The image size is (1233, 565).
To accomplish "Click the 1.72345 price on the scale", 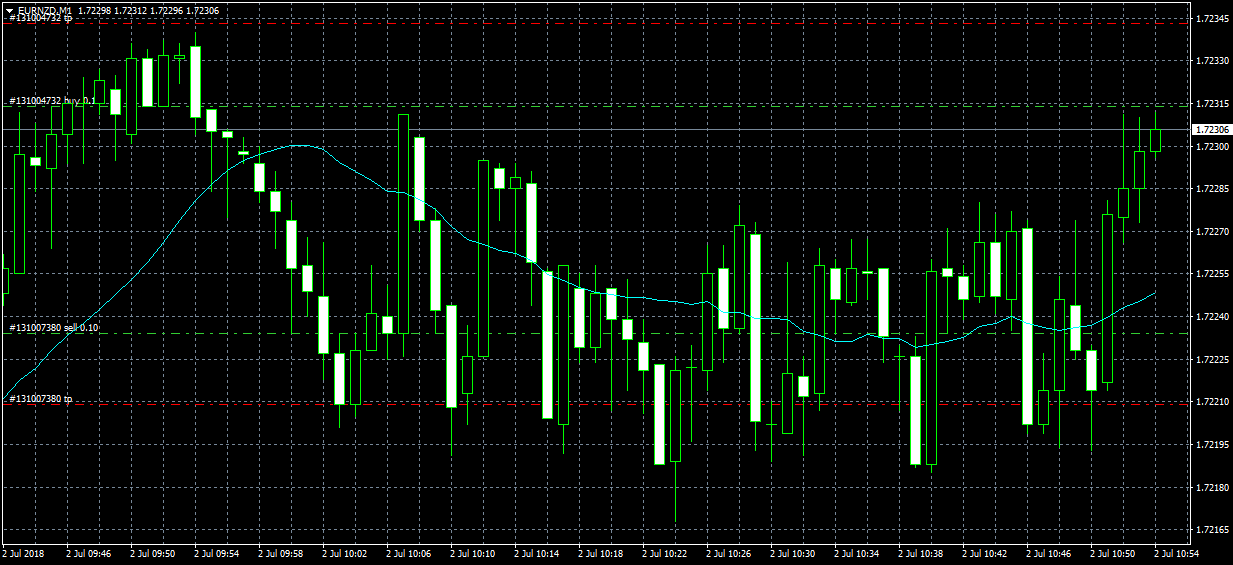I will click(x=1211, y=18).
